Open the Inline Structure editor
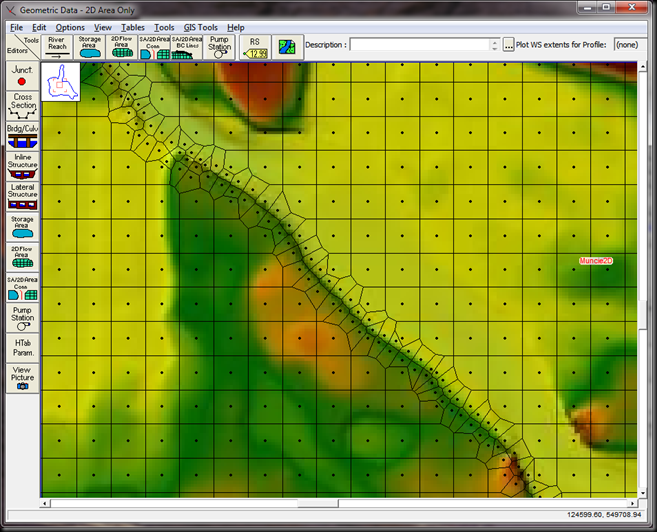657x532 pixels. [22, 165]
